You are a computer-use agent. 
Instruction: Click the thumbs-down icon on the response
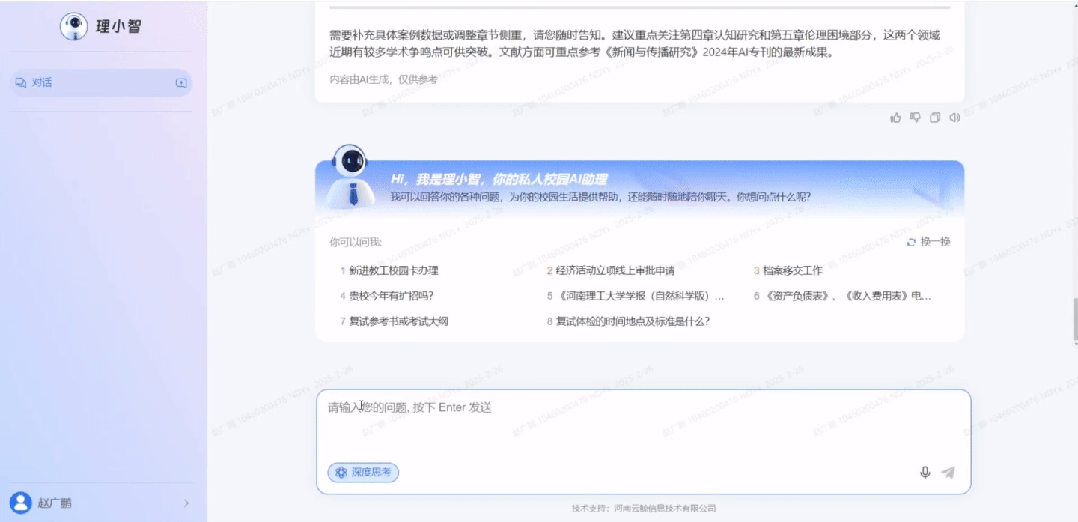tap(915, 118)
